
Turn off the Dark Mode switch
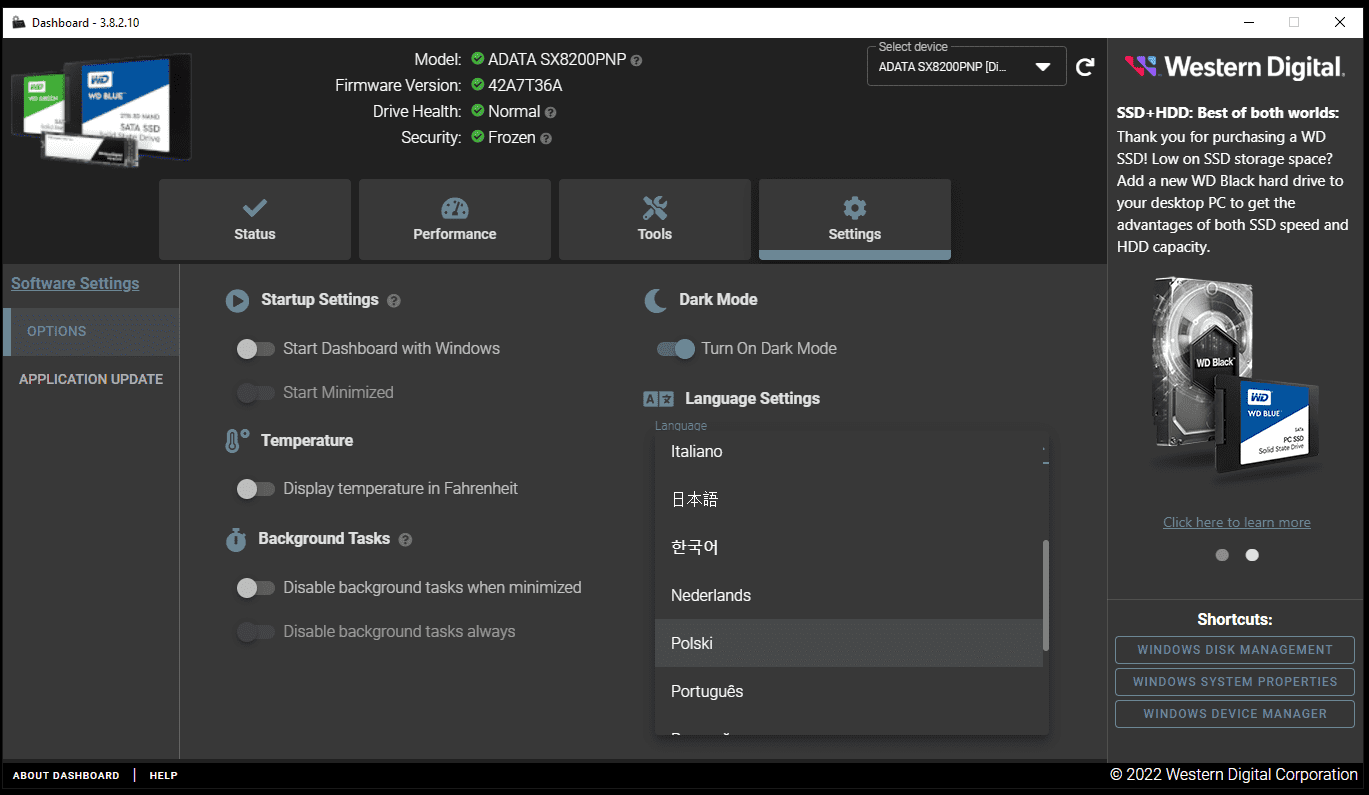(x=675, y=349)
